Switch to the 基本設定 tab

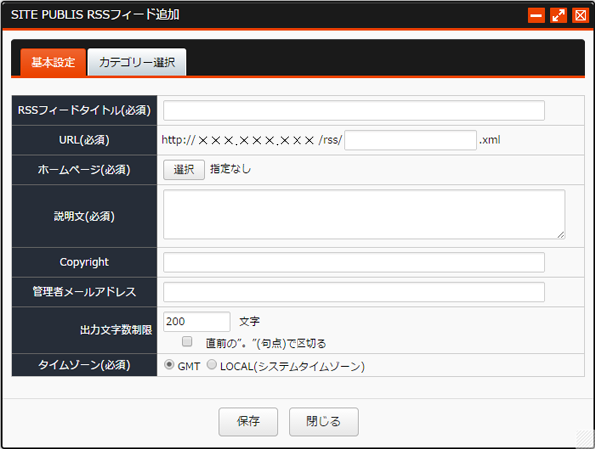pyautogui.click(x=53, y=62)
